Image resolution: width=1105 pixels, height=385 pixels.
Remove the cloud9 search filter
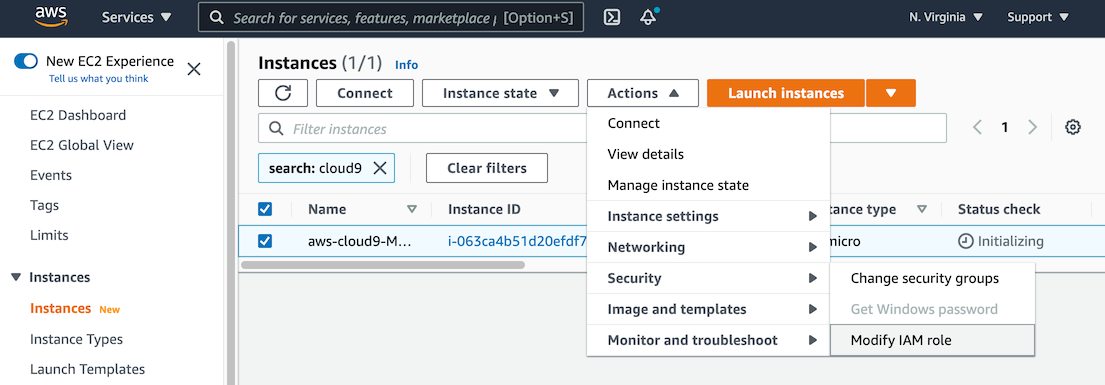pos(380,168)
